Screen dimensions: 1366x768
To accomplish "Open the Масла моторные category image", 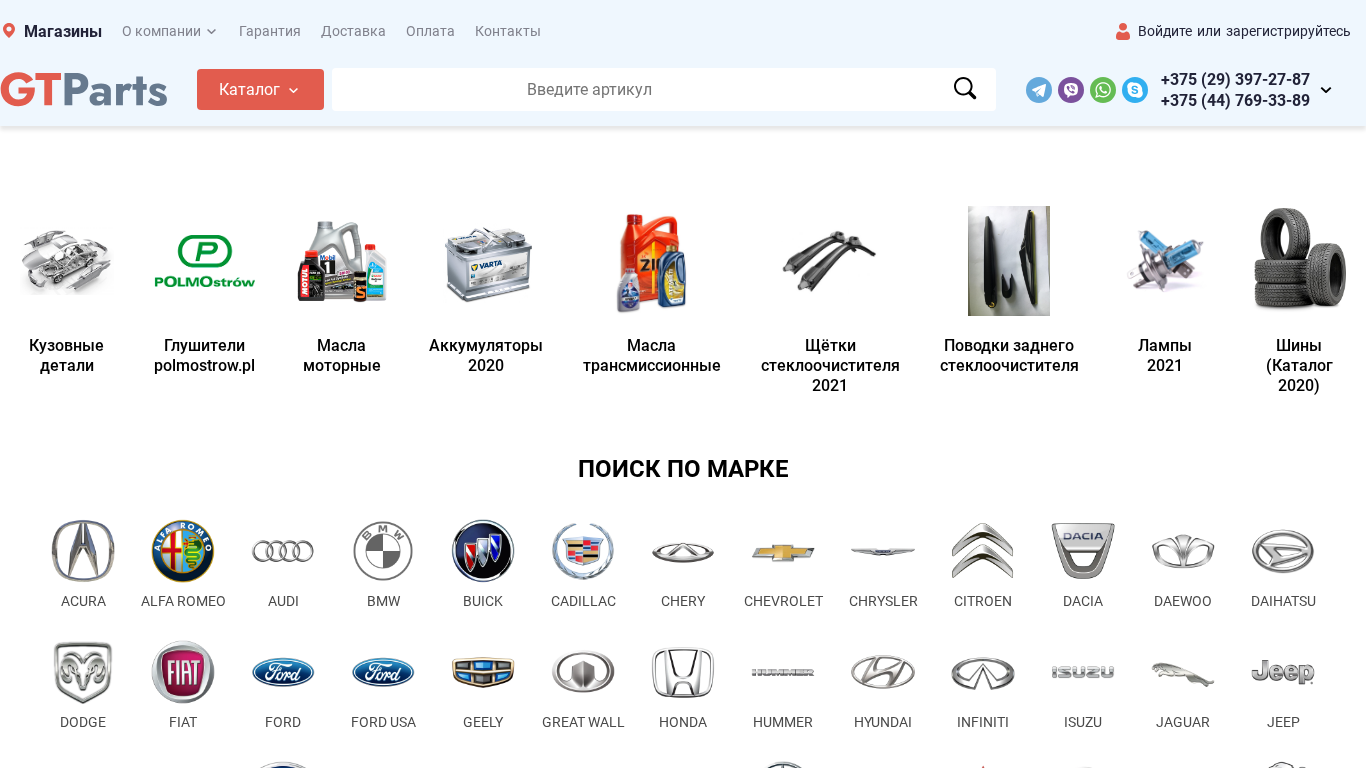I will [x=342, y=261].
